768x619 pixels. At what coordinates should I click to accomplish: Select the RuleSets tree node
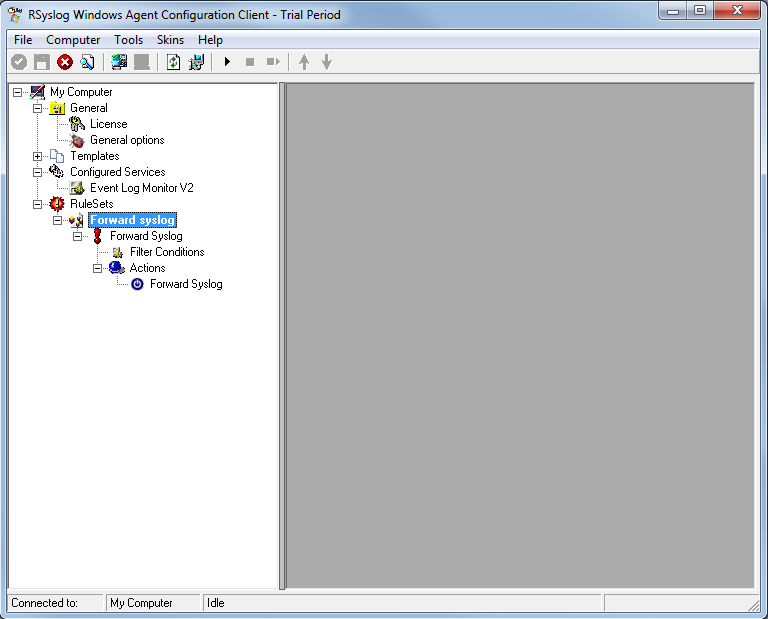click(x=92, y=204)
